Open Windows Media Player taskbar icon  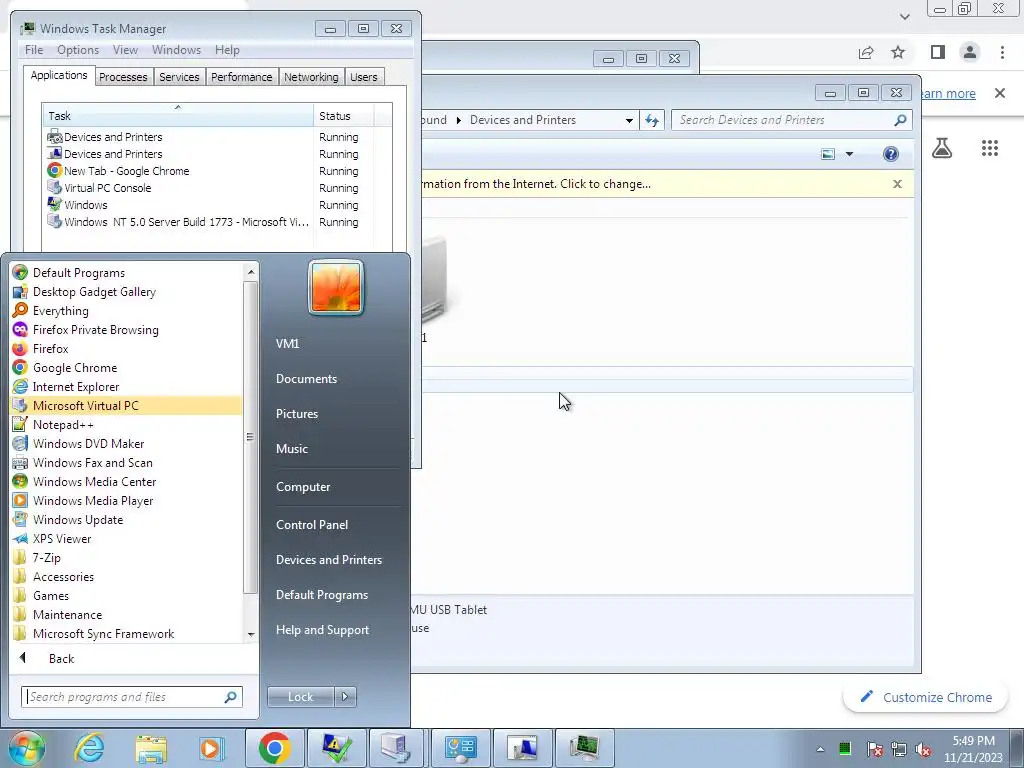pos(211,748)
